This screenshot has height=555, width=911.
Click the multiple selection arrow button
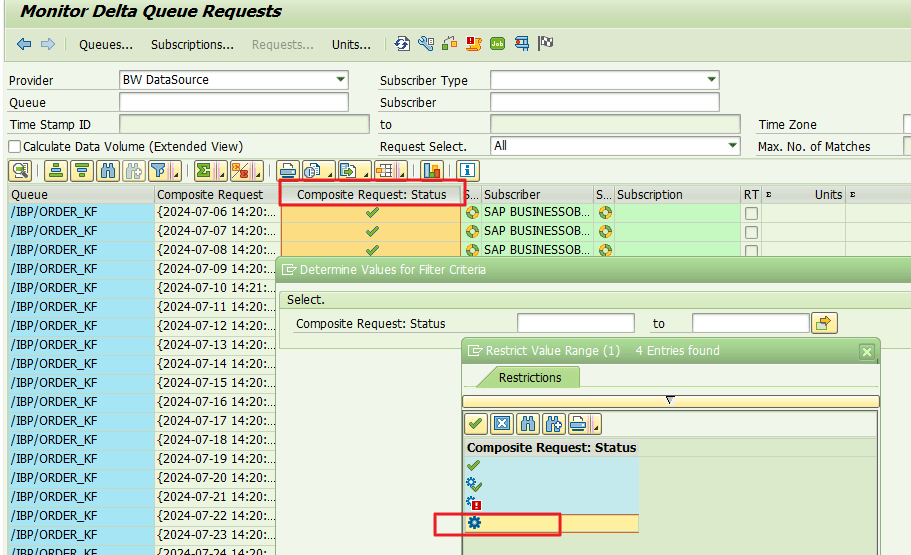pos(825,323)
